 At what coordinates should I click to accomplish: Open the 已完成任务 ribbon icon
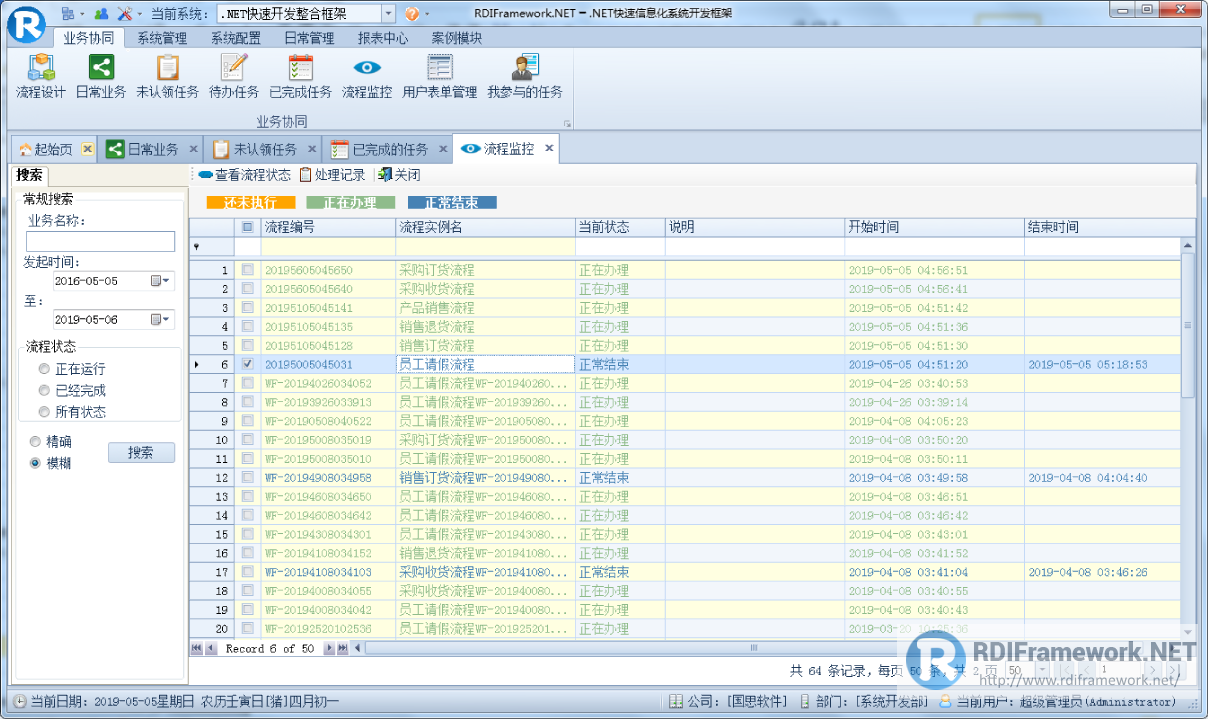click(x=301, y=77)
